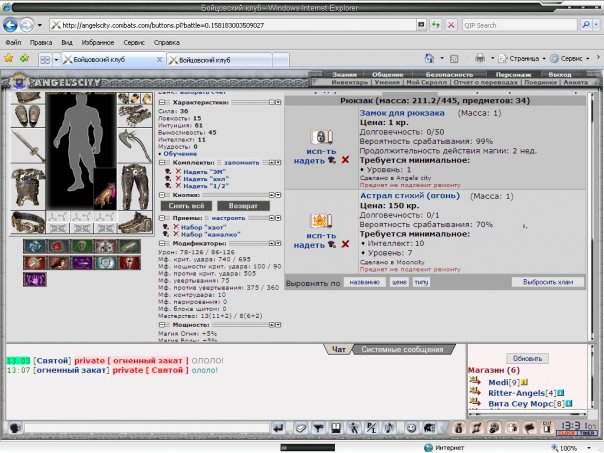Delete the fire astral item with red X

click(x=345, y=244)
